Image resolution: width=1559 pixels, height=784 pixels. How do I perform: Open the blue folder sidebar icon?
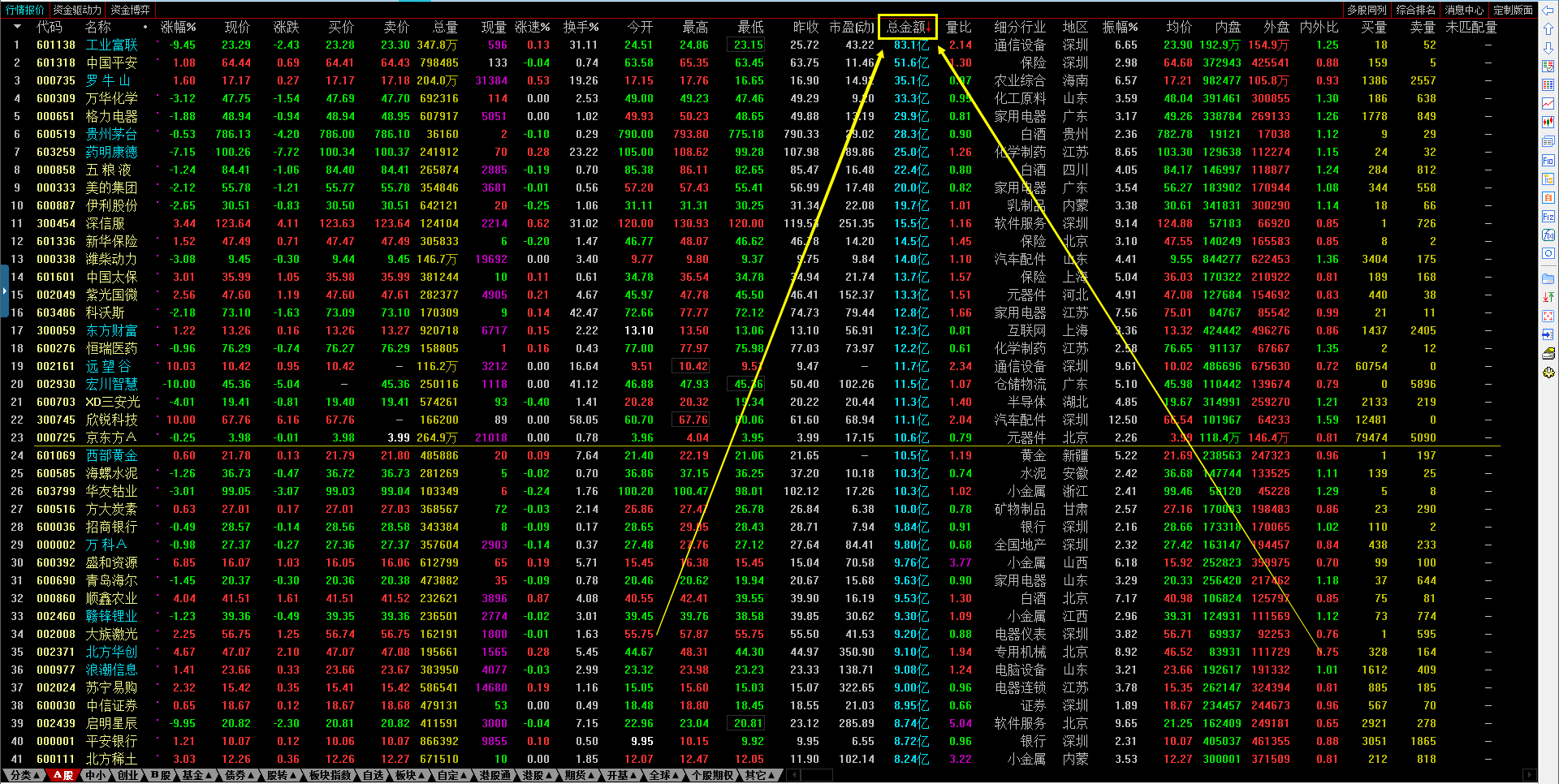coord(1548,278)
